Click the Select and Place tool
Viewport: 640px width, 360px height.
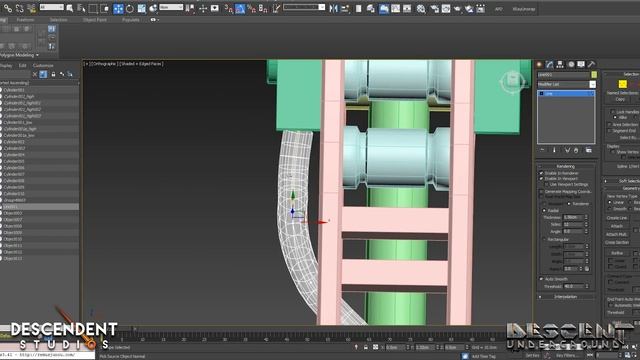[x=153, y=8]
